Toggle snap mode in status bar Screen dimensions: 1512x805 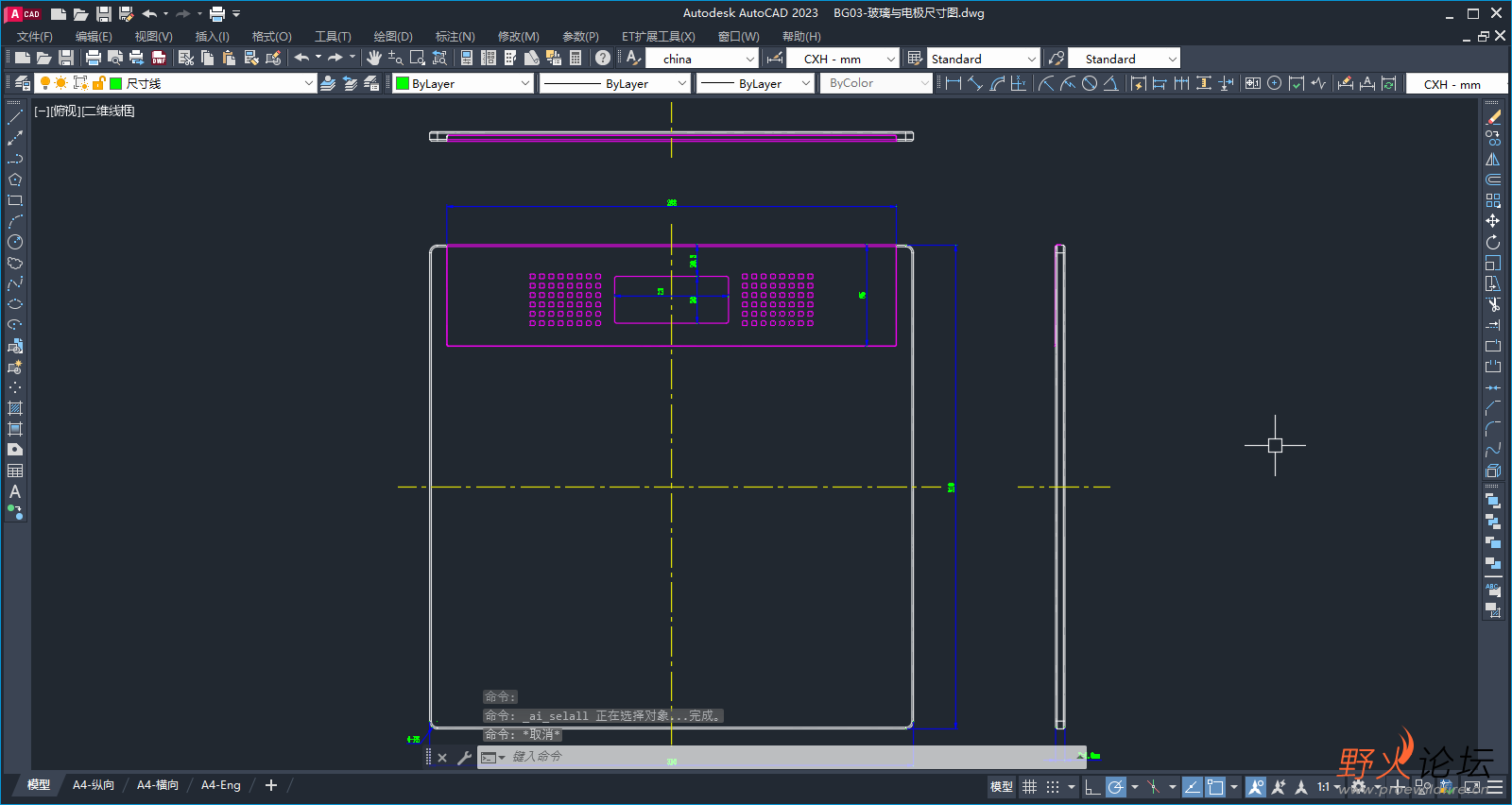pyautogui.click(x=1053, y=787)
